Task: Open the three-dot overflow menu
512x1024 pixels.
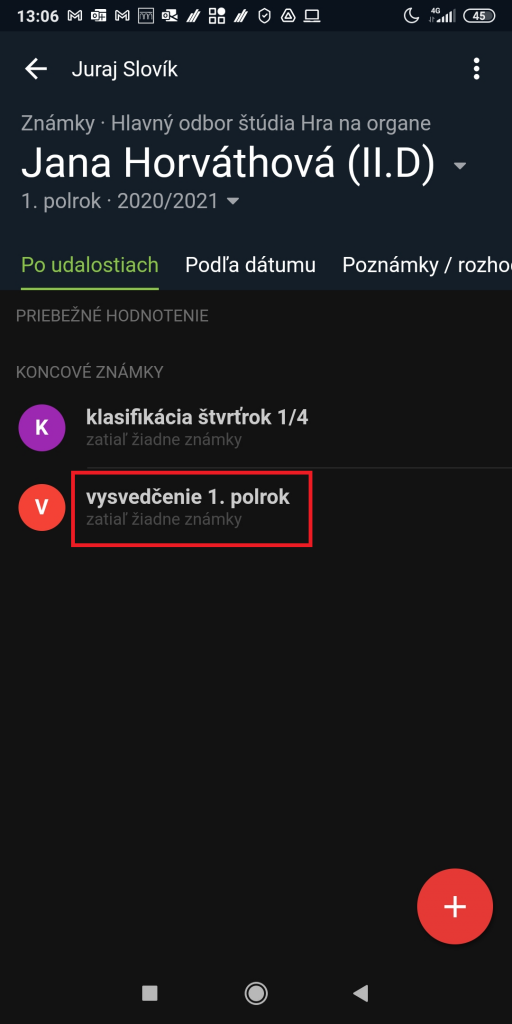Action: [x=477, y=69]
